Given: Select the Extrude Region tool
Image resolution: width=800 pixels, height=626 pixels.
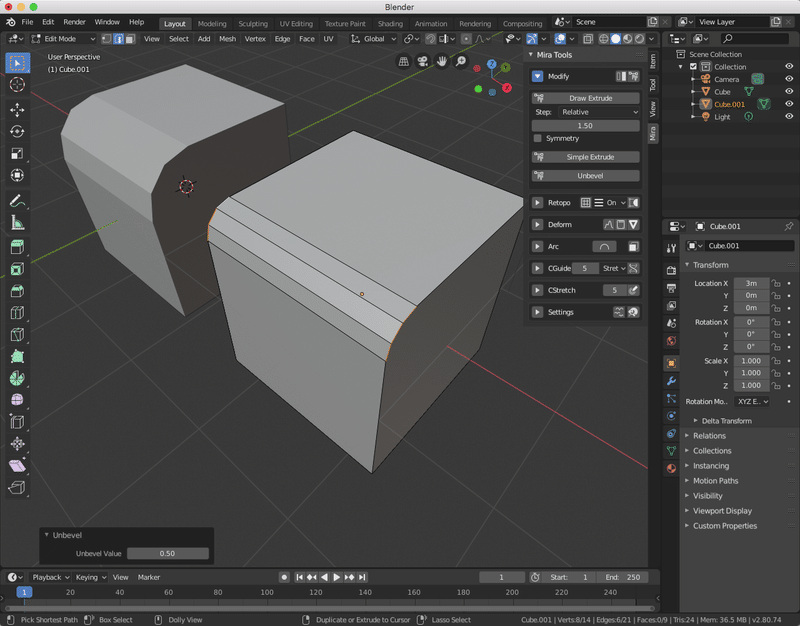Looking at the screenshot, I should (17, 248).
